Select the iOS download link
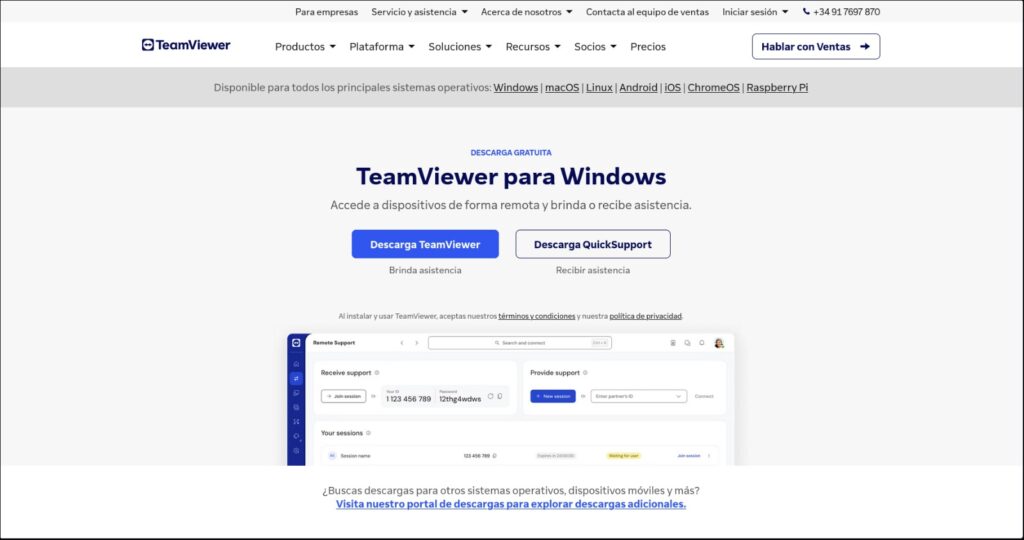The height and width of the screenshot is (540, 1024). [673, 87]
